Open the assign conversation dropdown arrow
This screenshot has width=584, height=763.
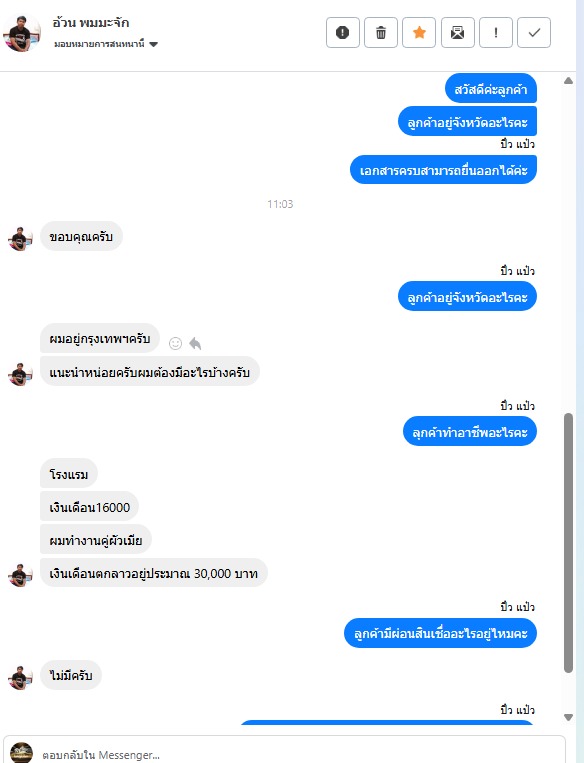tap(153, 44)
